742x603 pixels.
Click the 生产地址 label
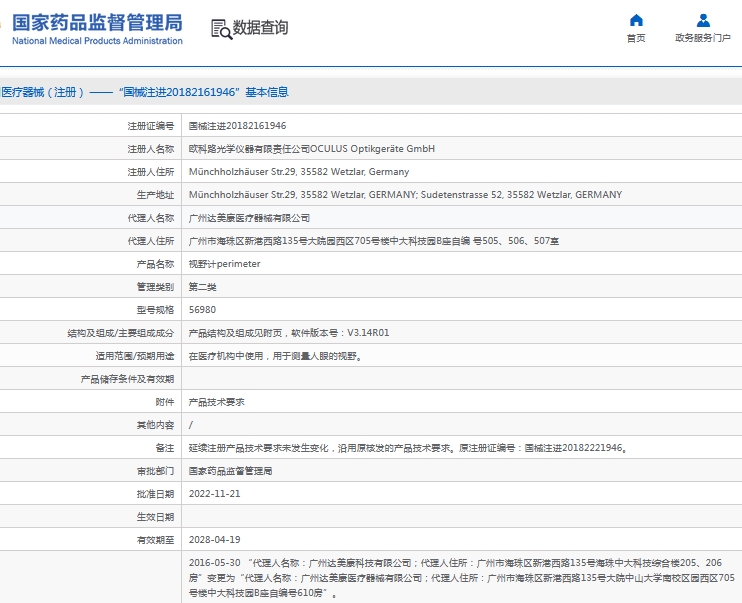tap(155, 195)
